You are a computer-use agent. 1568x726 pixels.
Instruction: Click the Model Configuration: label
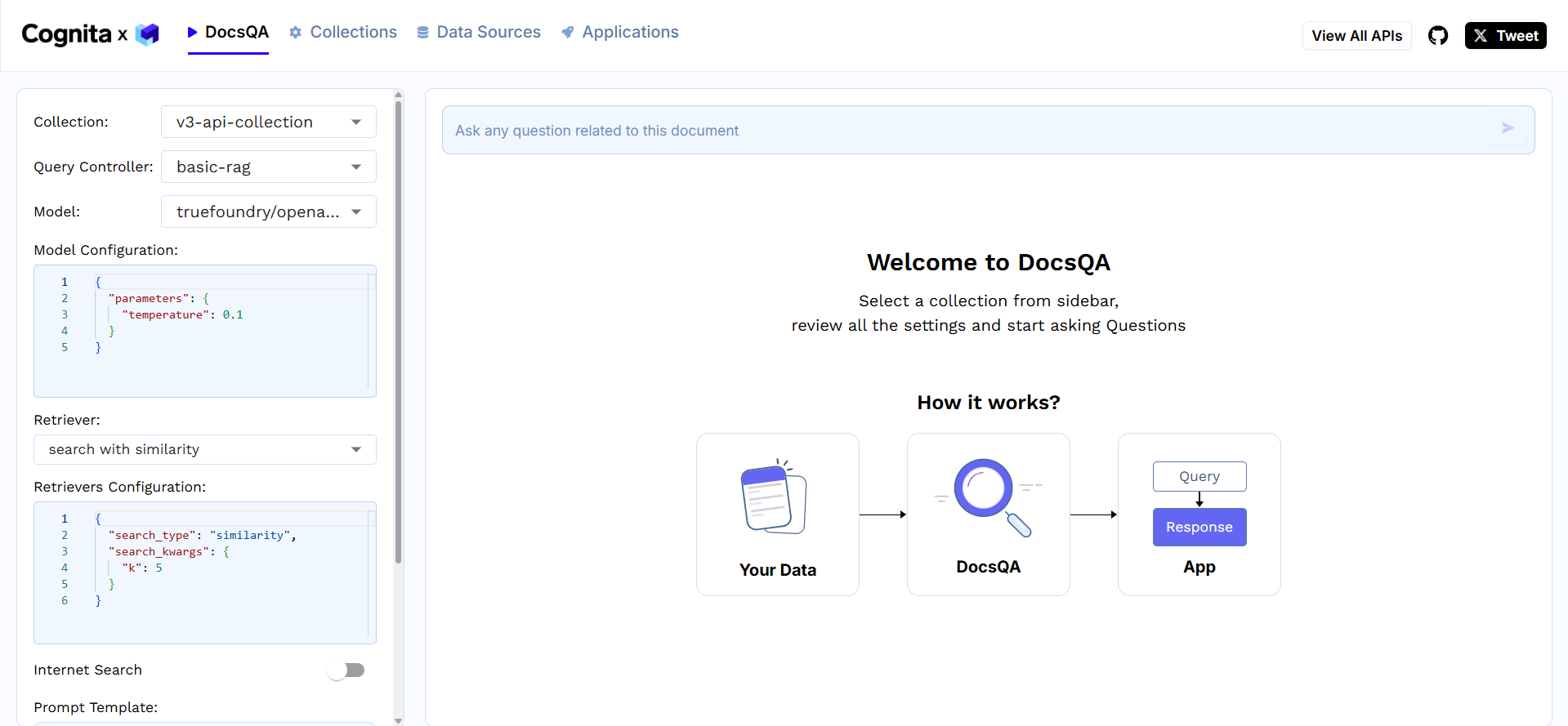[105, 250]
